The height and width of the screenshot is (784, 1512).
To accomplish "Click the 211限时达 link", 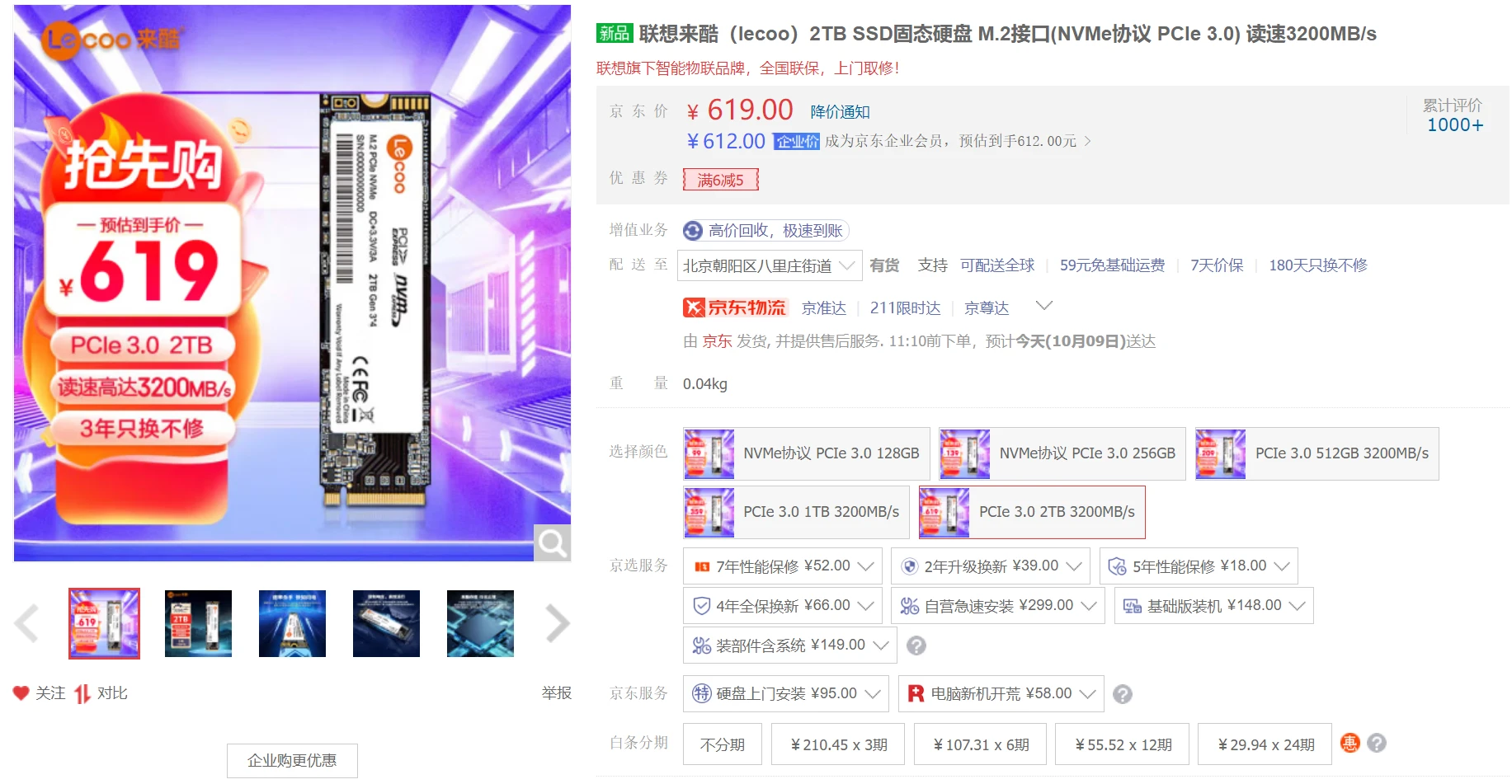I will coord(905,308).
